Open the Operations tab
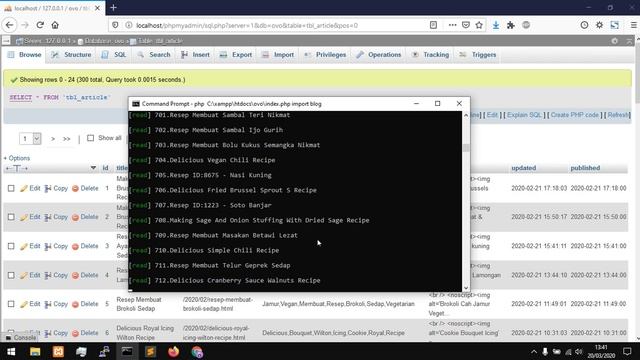640x360 pixels. pyautogui.click(x=379, y=55)
